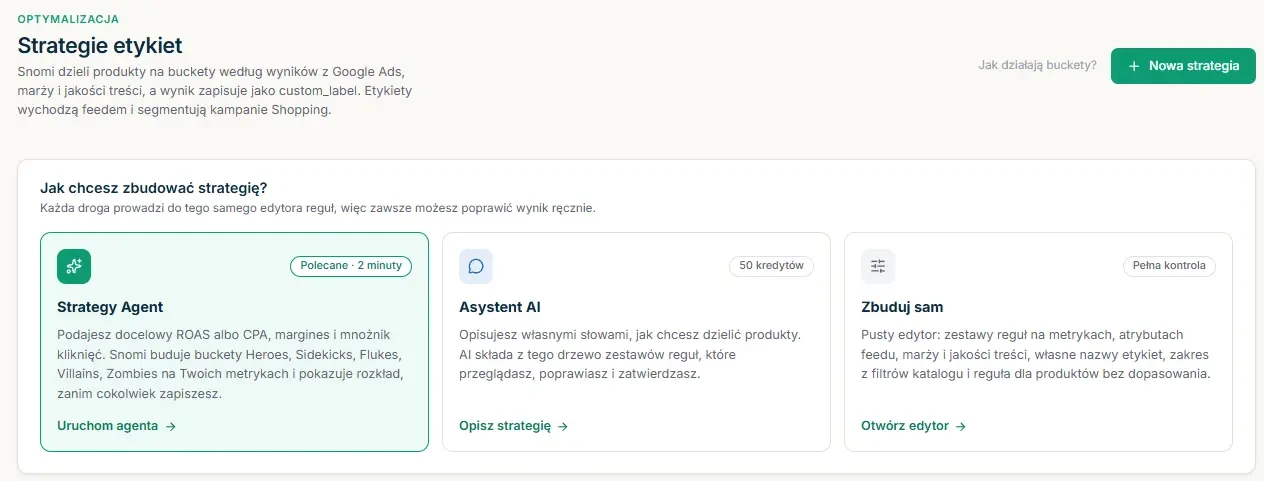Click the arrow next to Opisz strategię
This screenshot has width=1264, height=481.
[x=563, y=426]
